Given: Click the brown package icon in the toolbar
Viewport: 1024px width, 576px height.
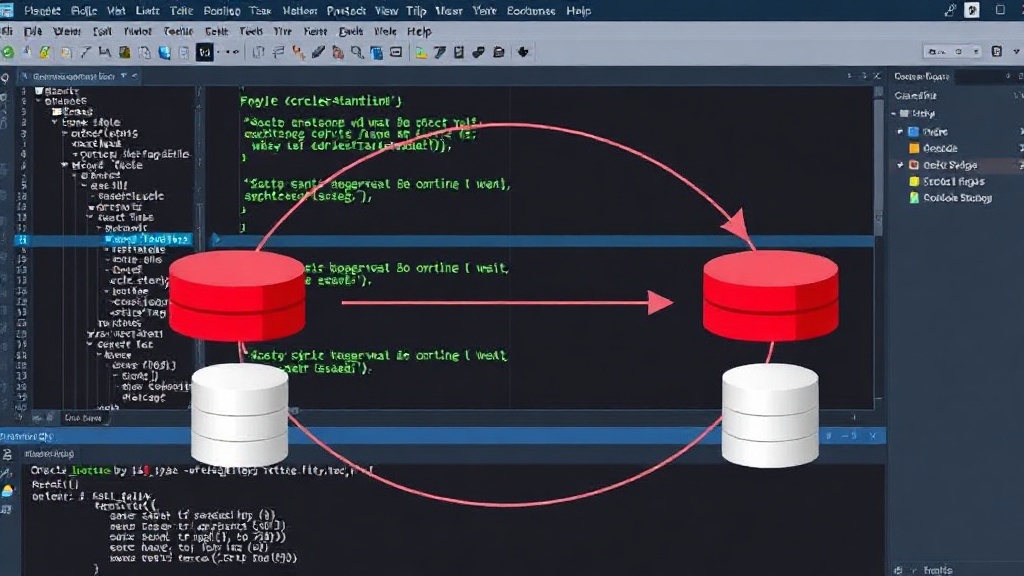Looking at the screenshot, I should pyautogui.click(x=124, y=52).
